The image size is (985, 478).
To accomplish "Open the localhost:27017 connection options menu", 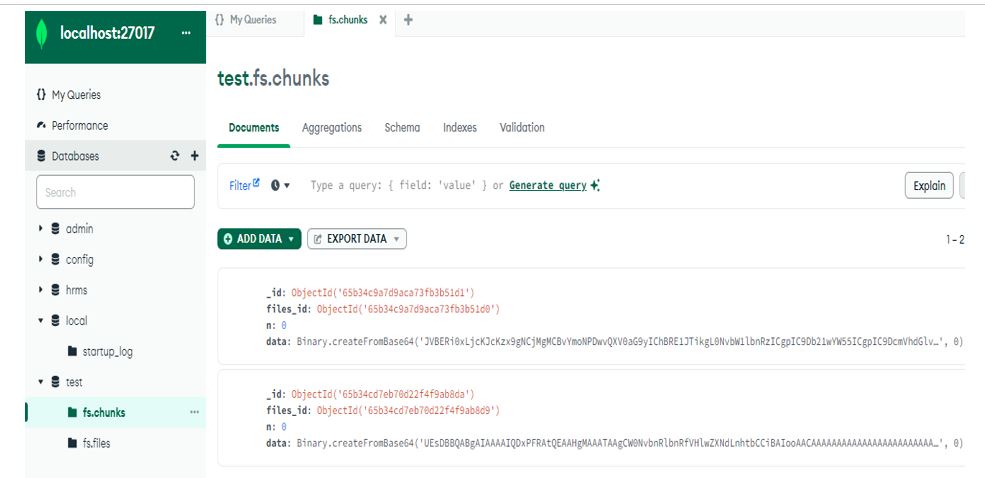I will coord(185,33).
